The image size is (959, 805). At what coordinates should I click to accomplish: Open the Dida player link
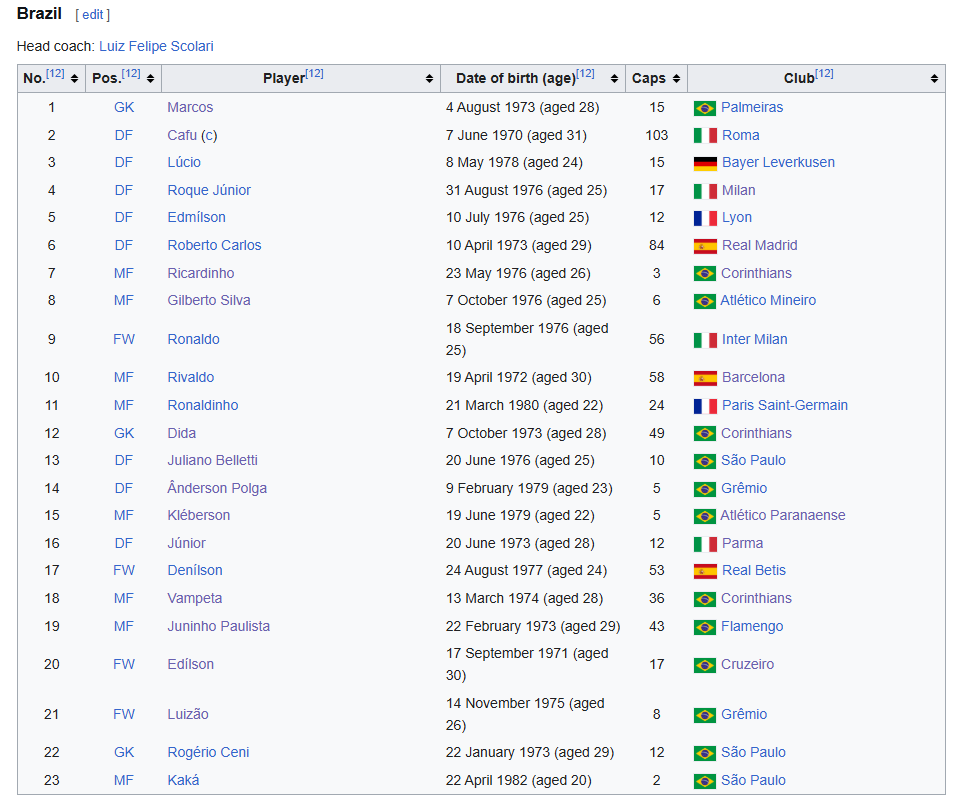(x=182, y=434)
